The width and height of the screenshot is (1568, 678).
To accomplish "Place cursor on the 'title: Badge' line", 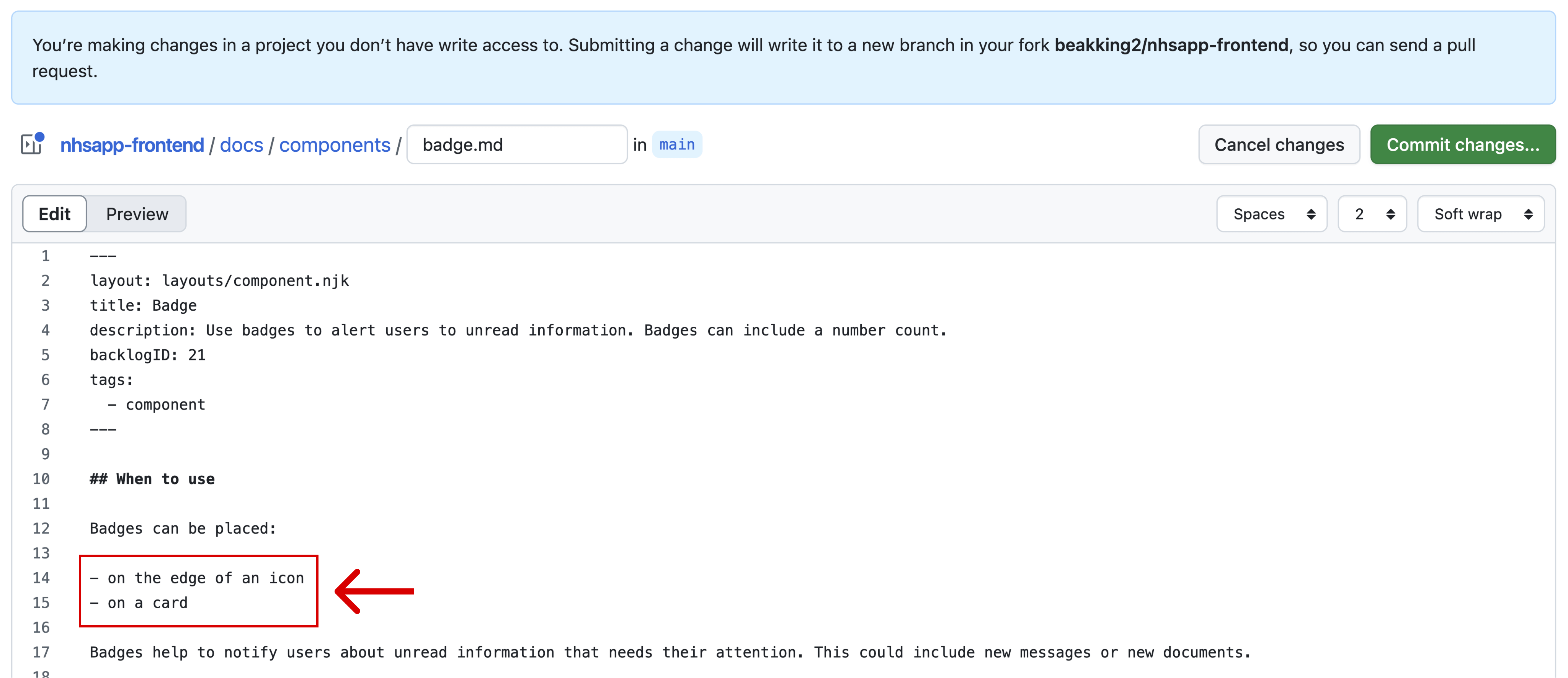I will pos(142,305).
